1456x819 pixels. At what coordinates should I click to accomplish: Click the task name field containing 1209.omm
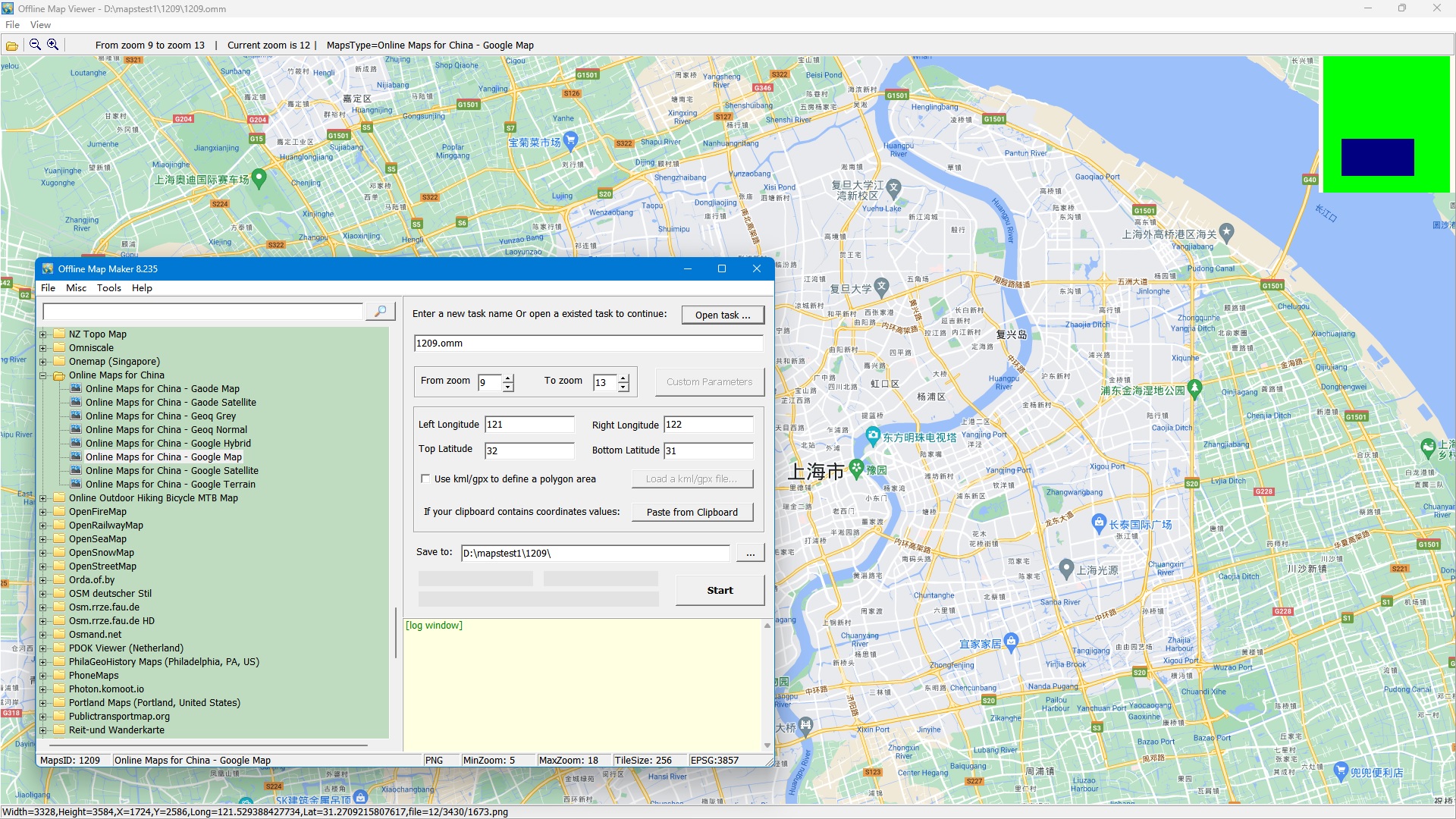coord(588,344)
